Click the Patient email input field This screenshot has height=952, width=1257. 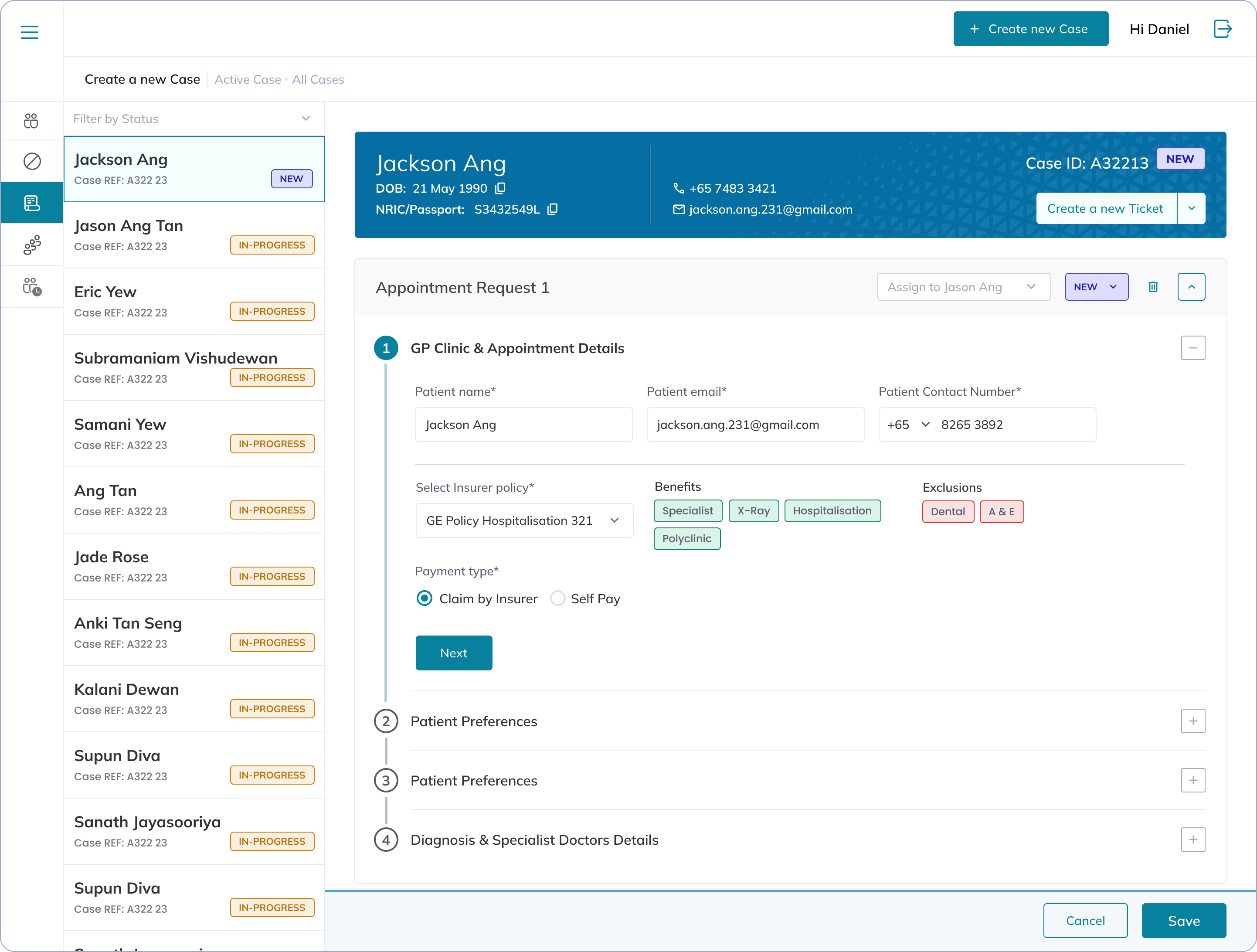click(x=755, y=425)
